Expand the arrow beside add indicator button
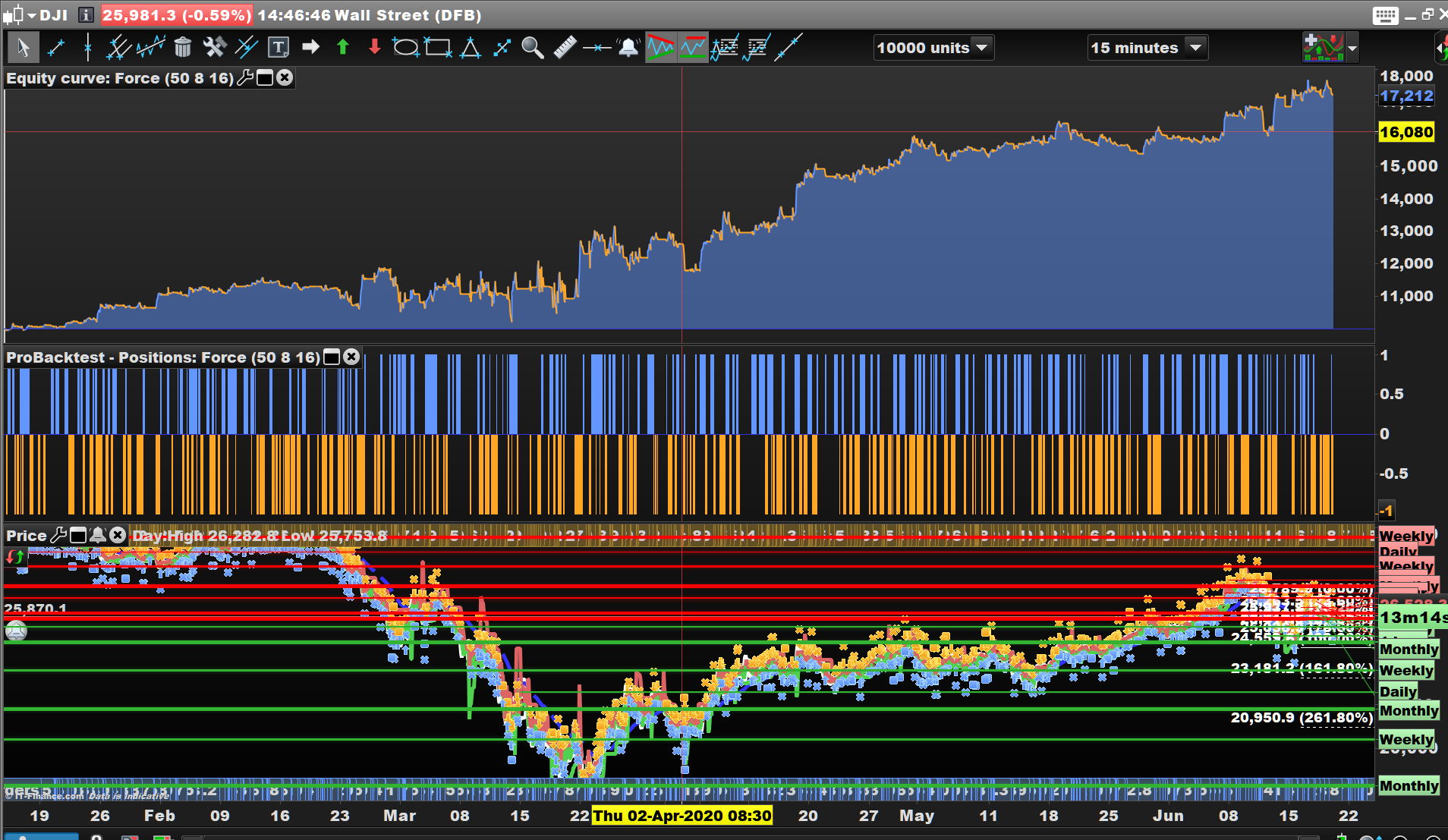This screenshot has height=840, width=1448. (1352, 49)
